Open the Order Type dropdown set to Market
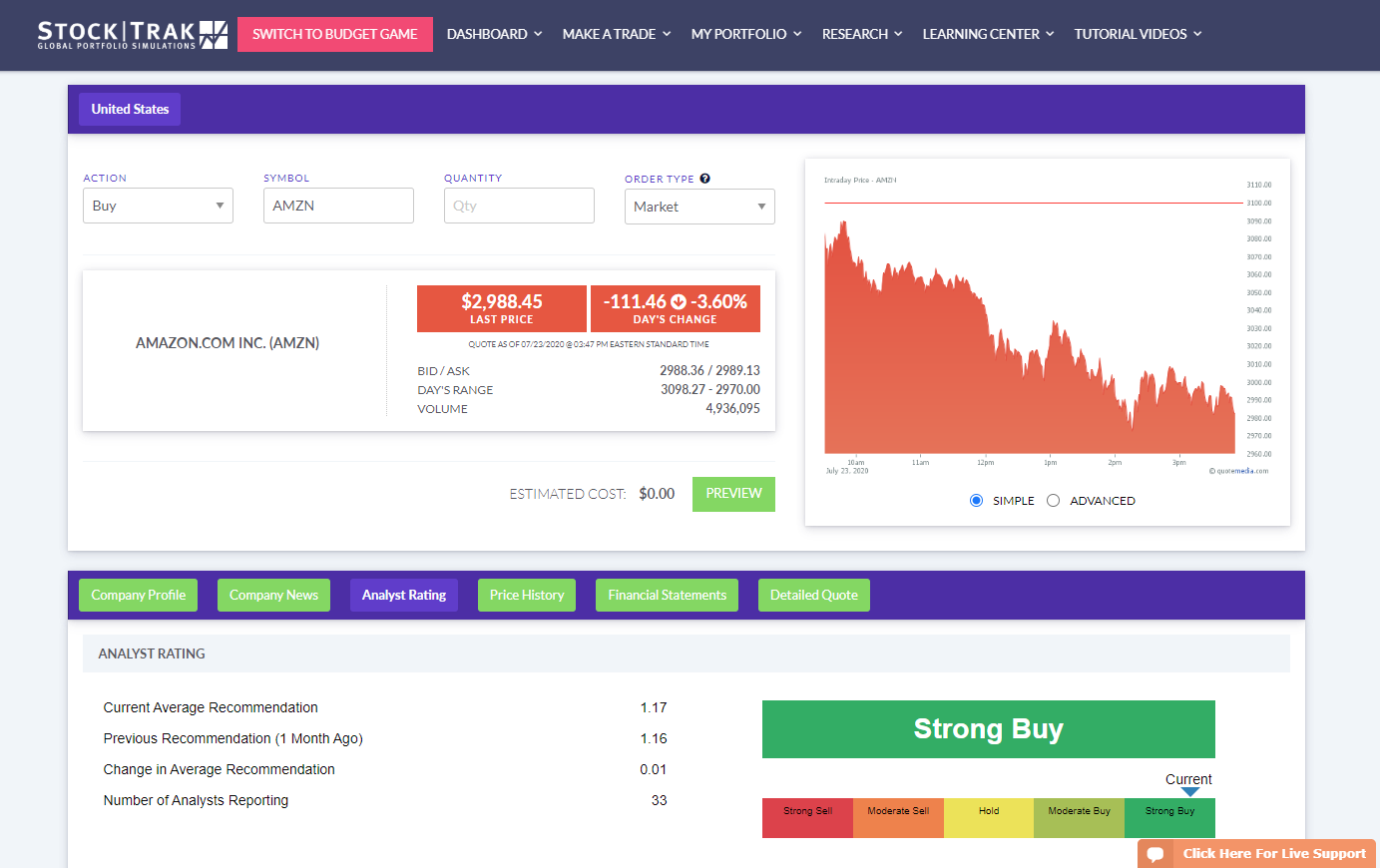Image resolution: width=1380 pixels, height=868 pixels. 699,207
